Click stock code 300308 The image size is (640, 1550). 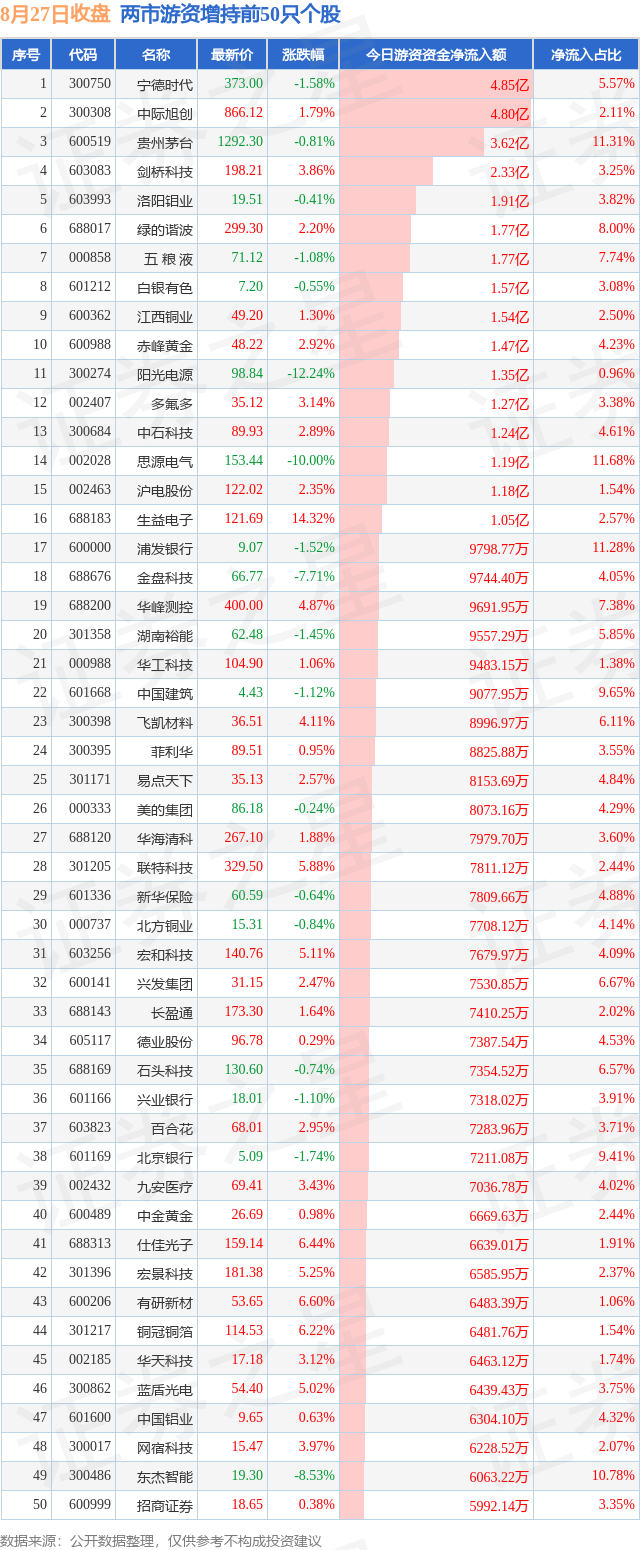88,113
